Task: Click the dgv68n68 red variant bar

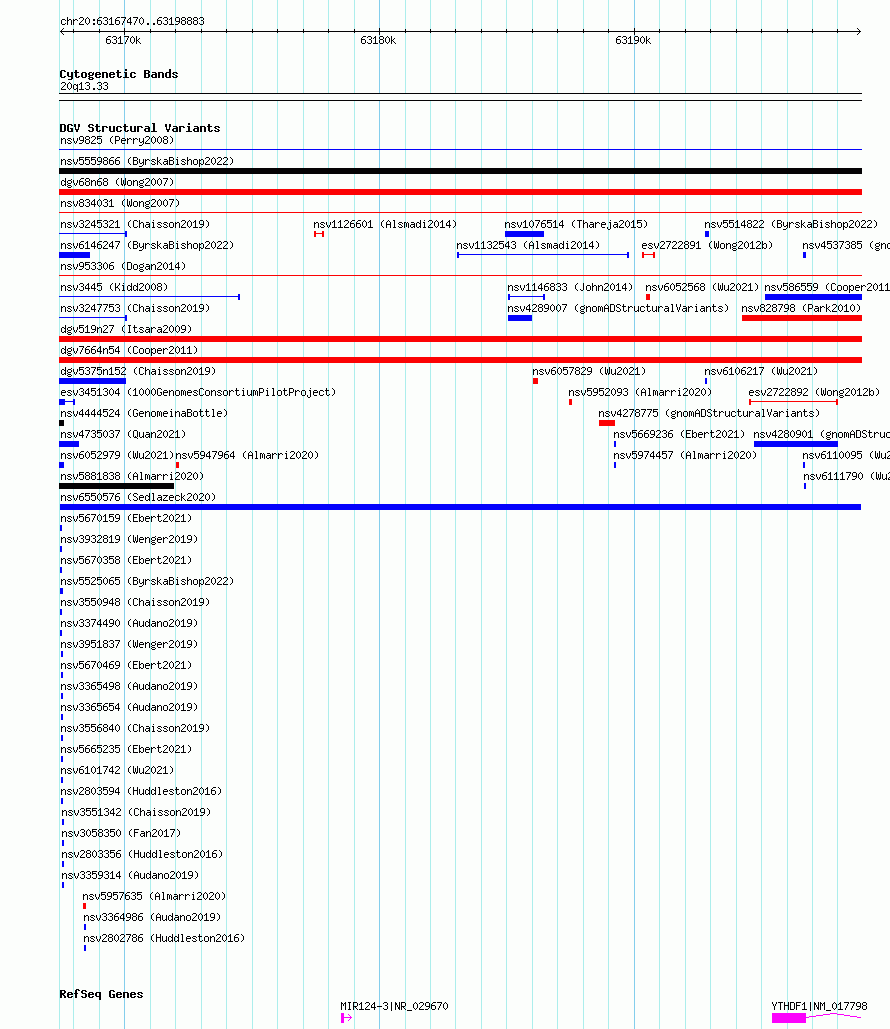Action: (460, 192)
